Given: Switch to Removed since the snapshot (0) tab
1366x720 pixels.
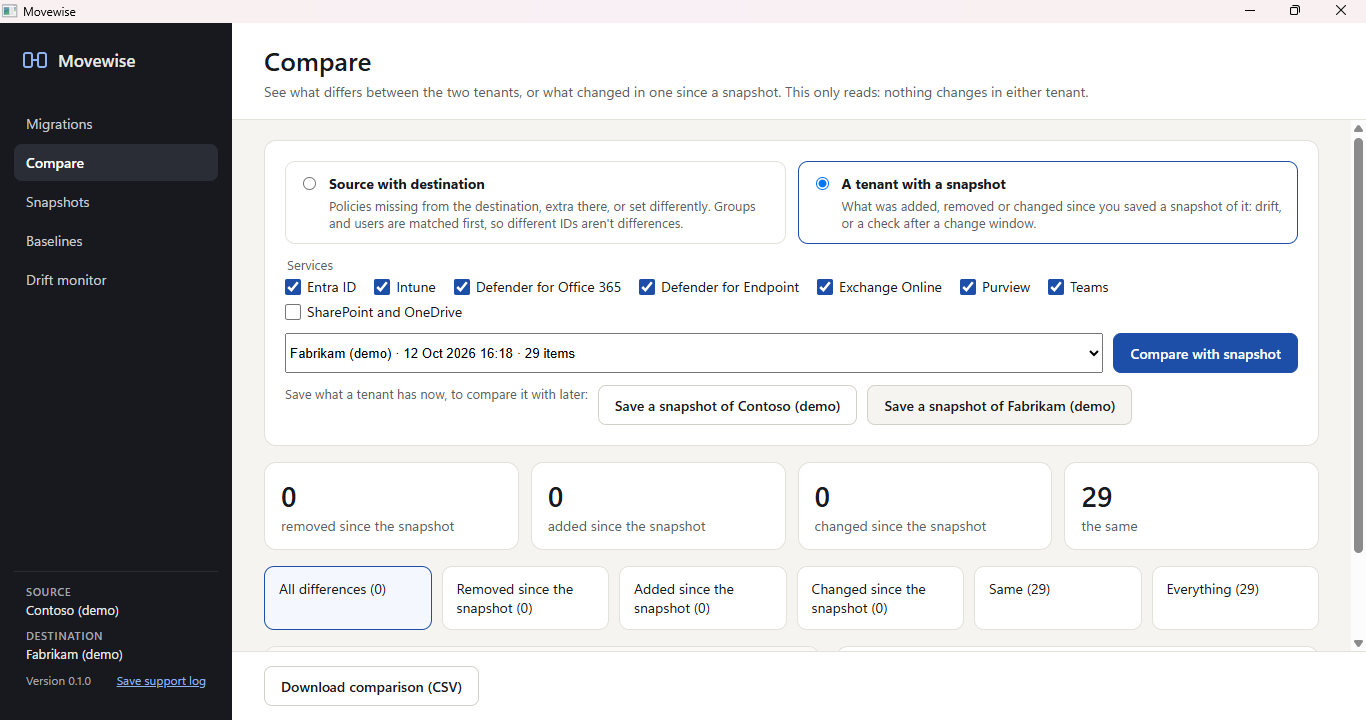Looking at the screenshot, I should pos(525,598).
